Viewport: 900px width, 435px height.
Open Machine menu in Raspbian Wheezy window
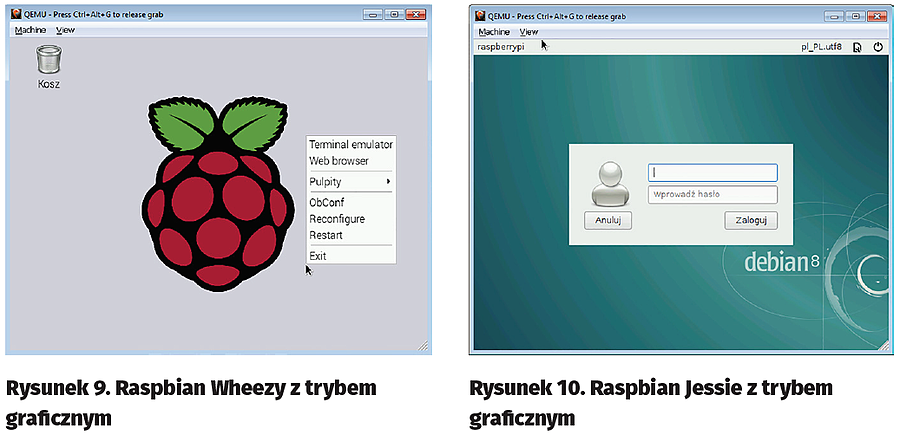point(30,30)
